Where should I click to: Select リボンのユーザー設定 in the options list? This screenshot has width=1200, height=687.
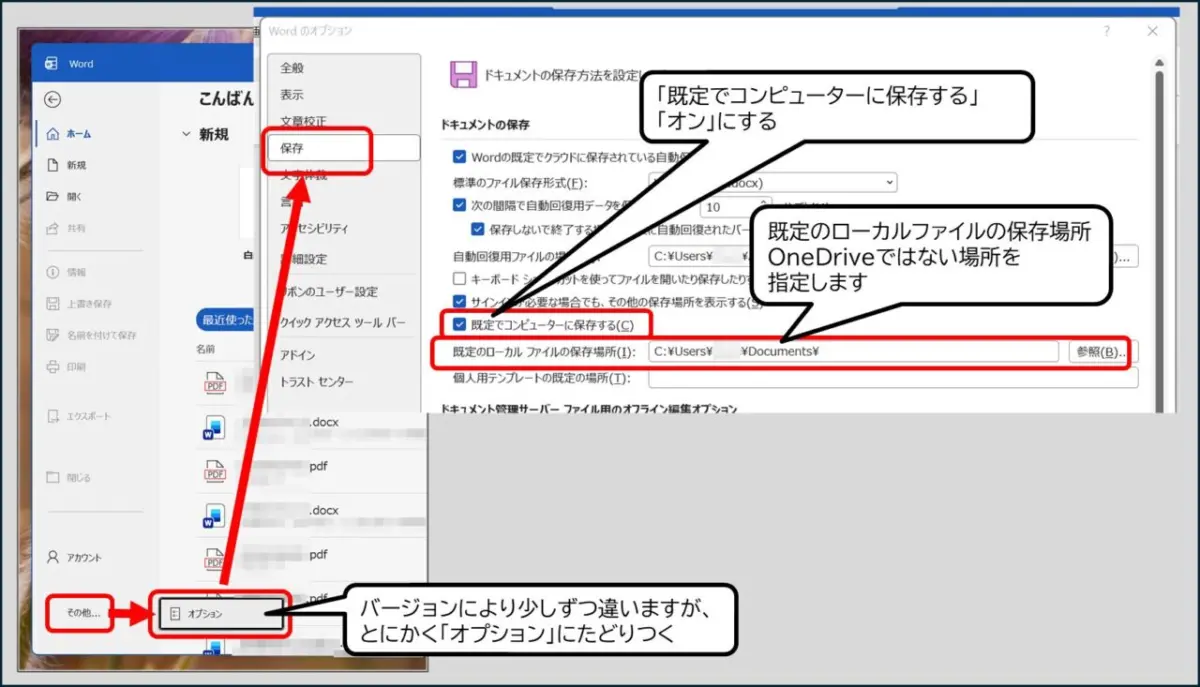[x=328, y=292]
